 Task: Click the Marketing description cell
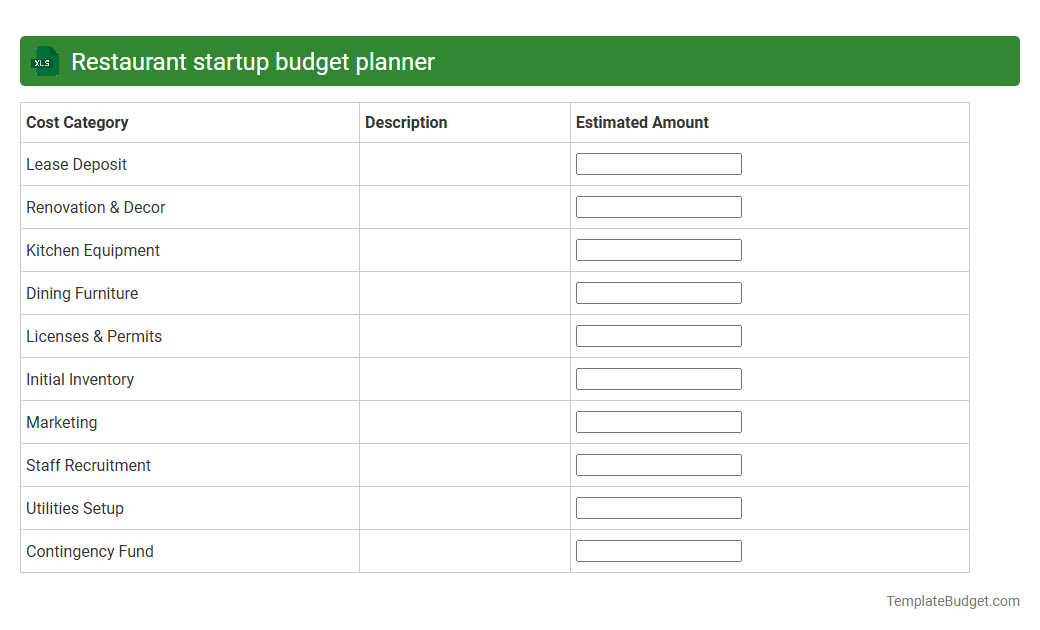point(464,422)
